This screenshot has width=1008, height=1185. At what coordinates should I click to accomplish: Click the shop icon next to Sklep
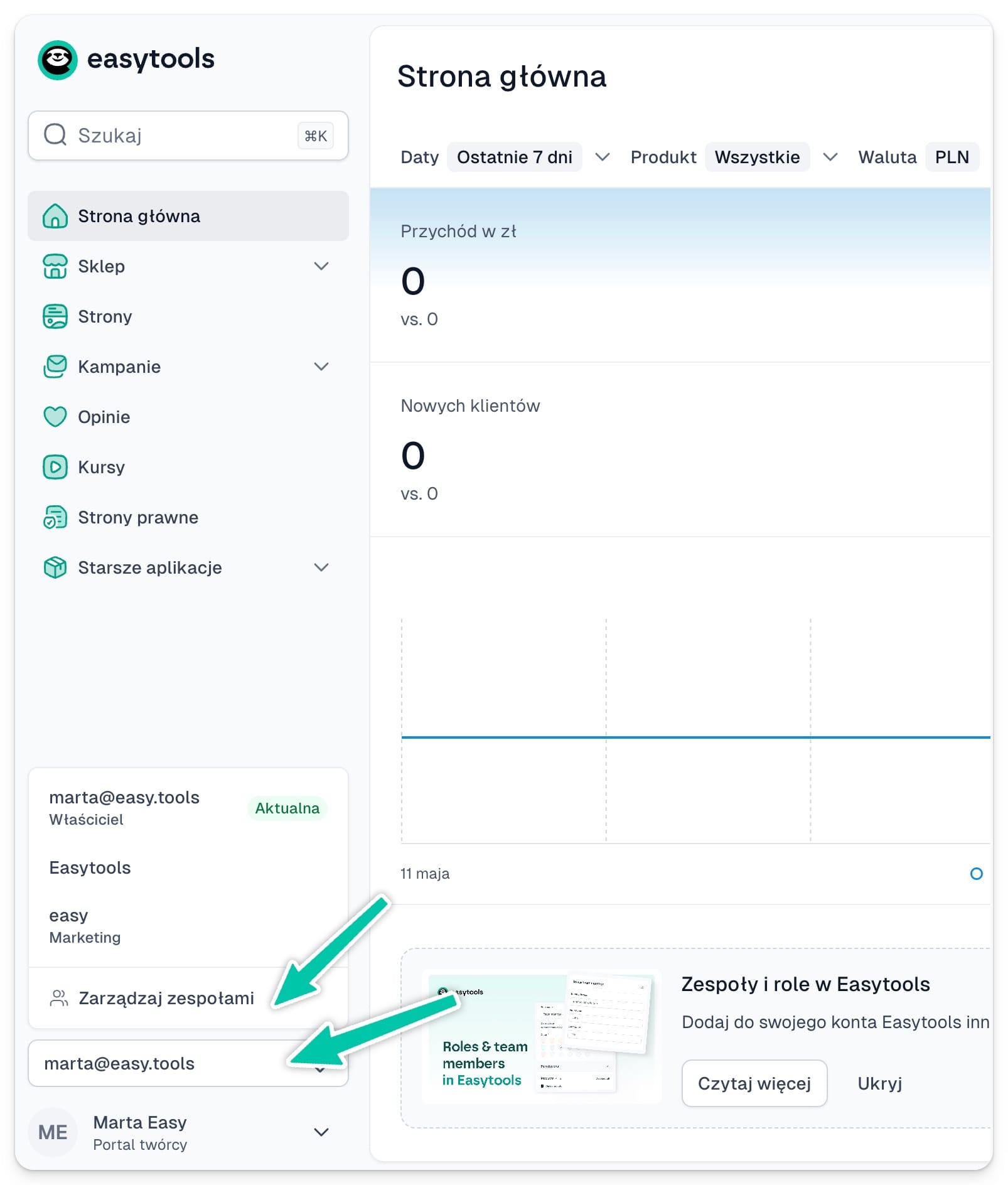[x=55, y=266]
